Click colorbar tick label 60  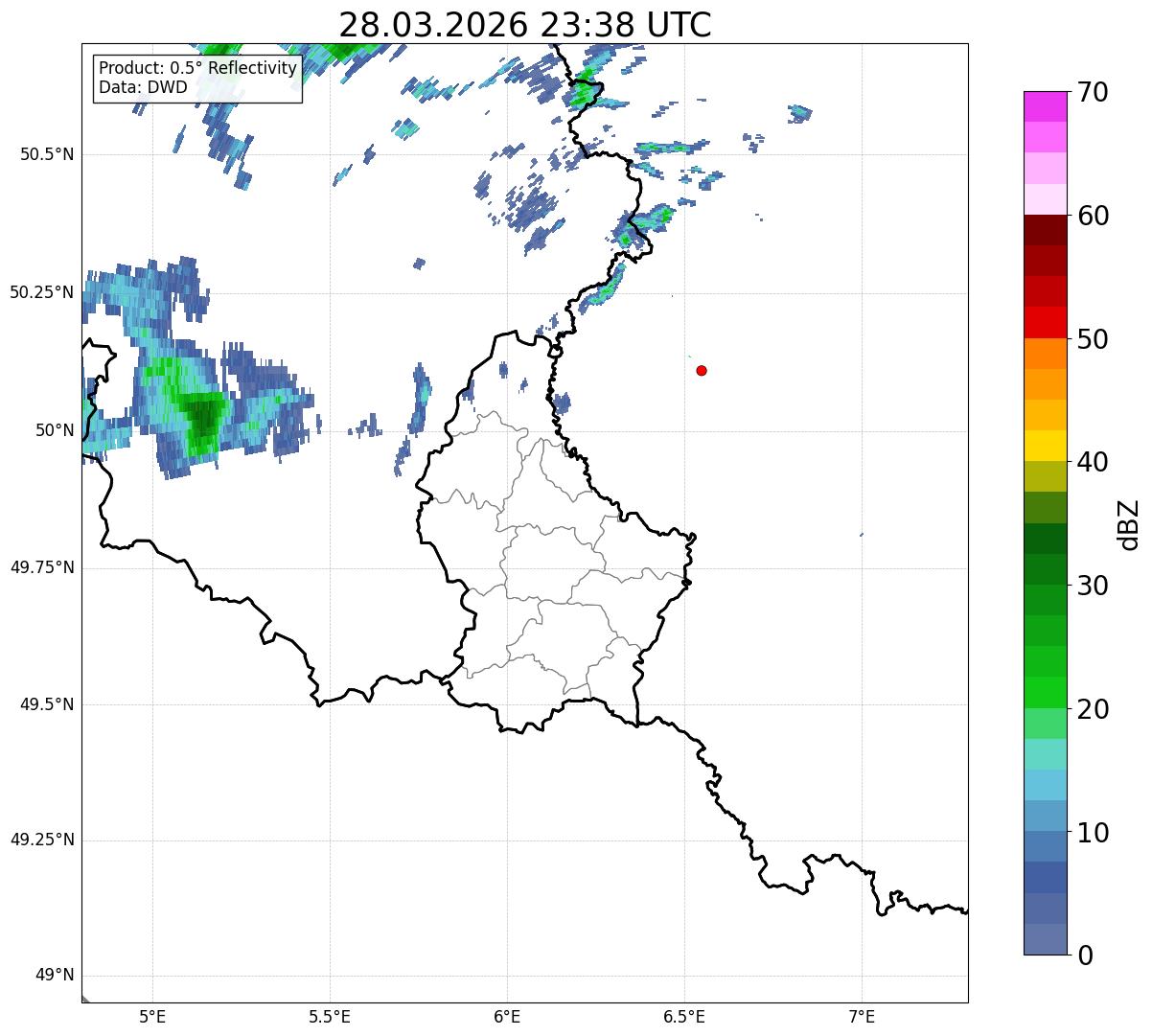[1093, 216]
